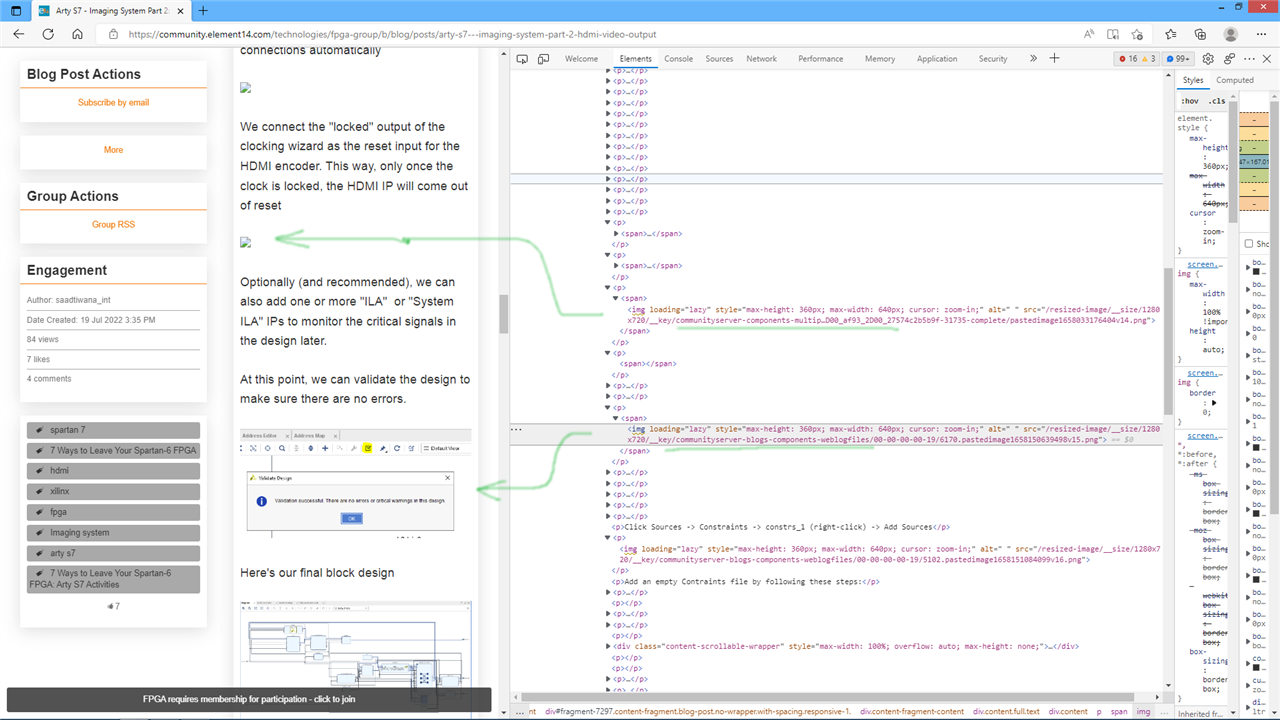Select the 'Add an empty Contraints file' paragraph node
Viewport: 1280px width, 720px height.
(745, 581)
